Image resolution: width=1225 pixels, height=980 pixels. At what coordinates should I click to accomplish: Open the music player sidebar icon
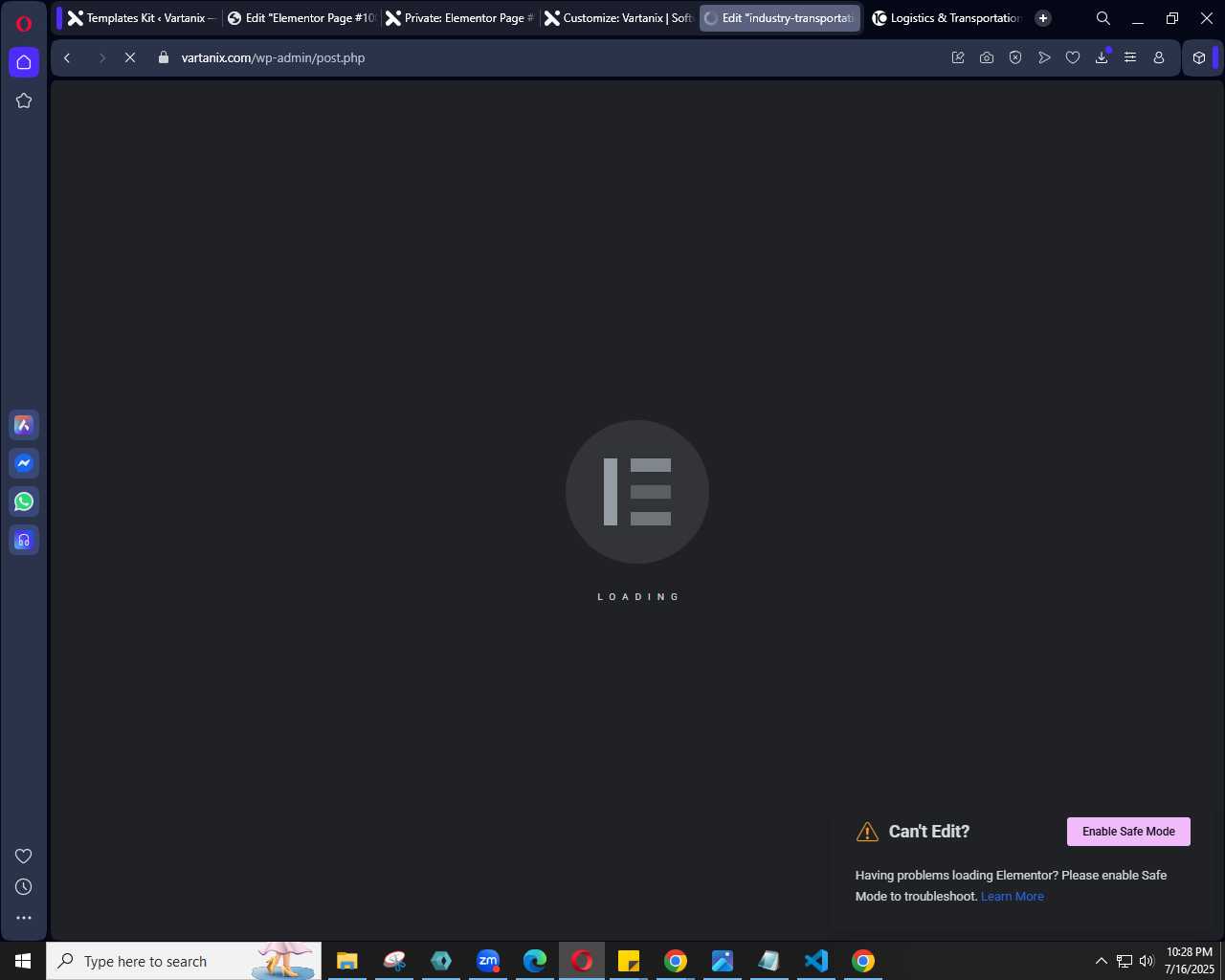click(x=24, y=540)
